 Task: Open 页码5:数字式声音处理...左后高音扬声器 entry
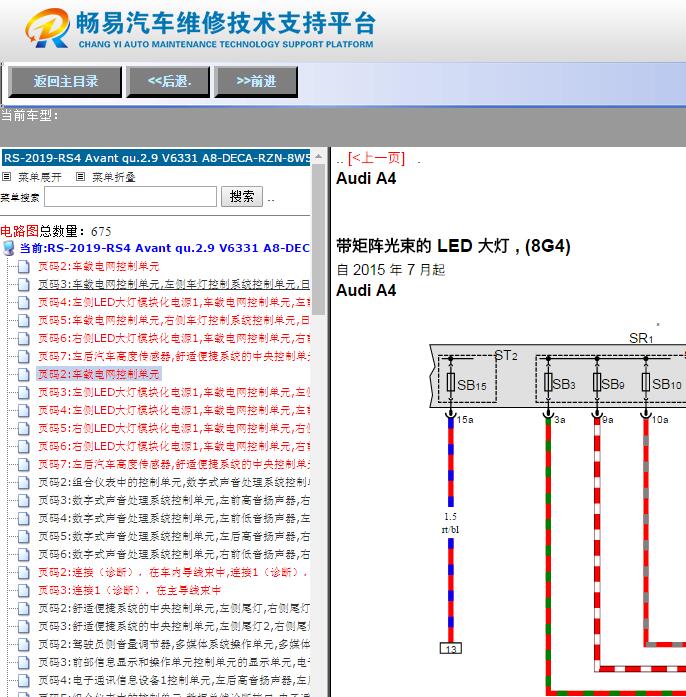[174, 537]
